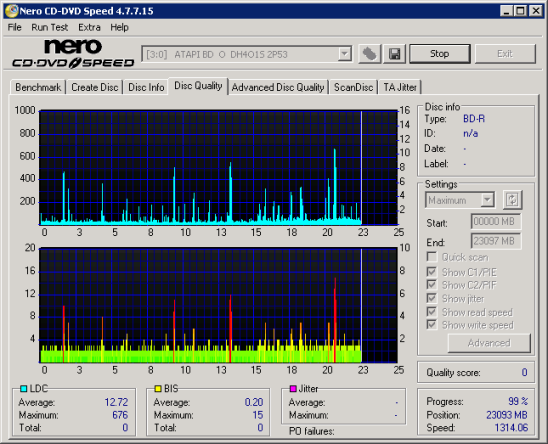
Task: Click the drive options wrench icon
Action: click(x=369, y=54)
